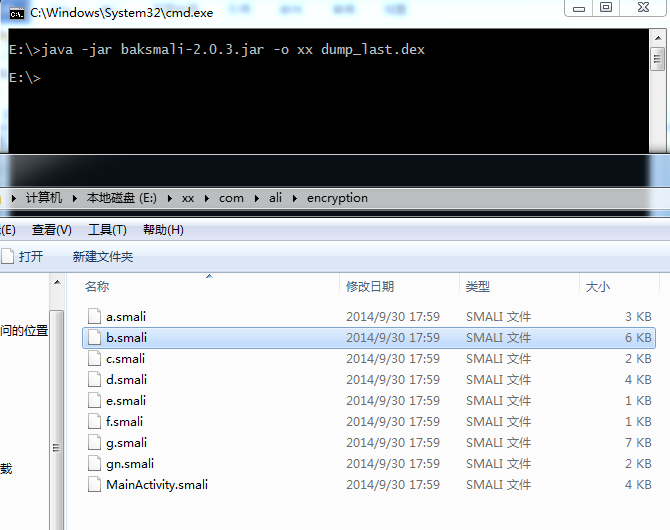Expand the arrow before 本地磁盘 (E:) breadcrumb

(74, 198)
